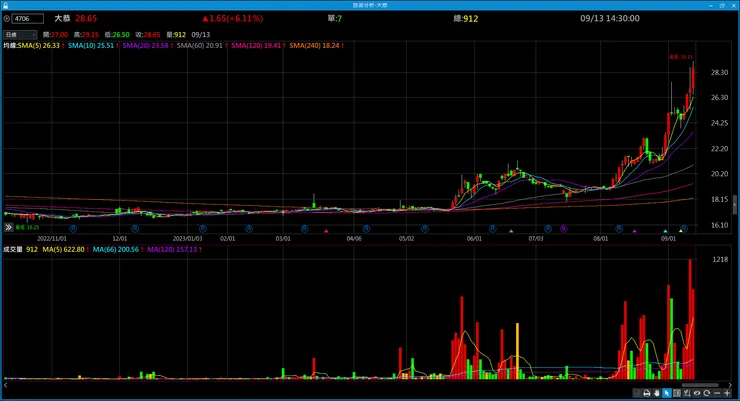Click the SMA(10) 25.51 indicator label
The width and height of the screenshot is (740, 401).
click(91, 46)
